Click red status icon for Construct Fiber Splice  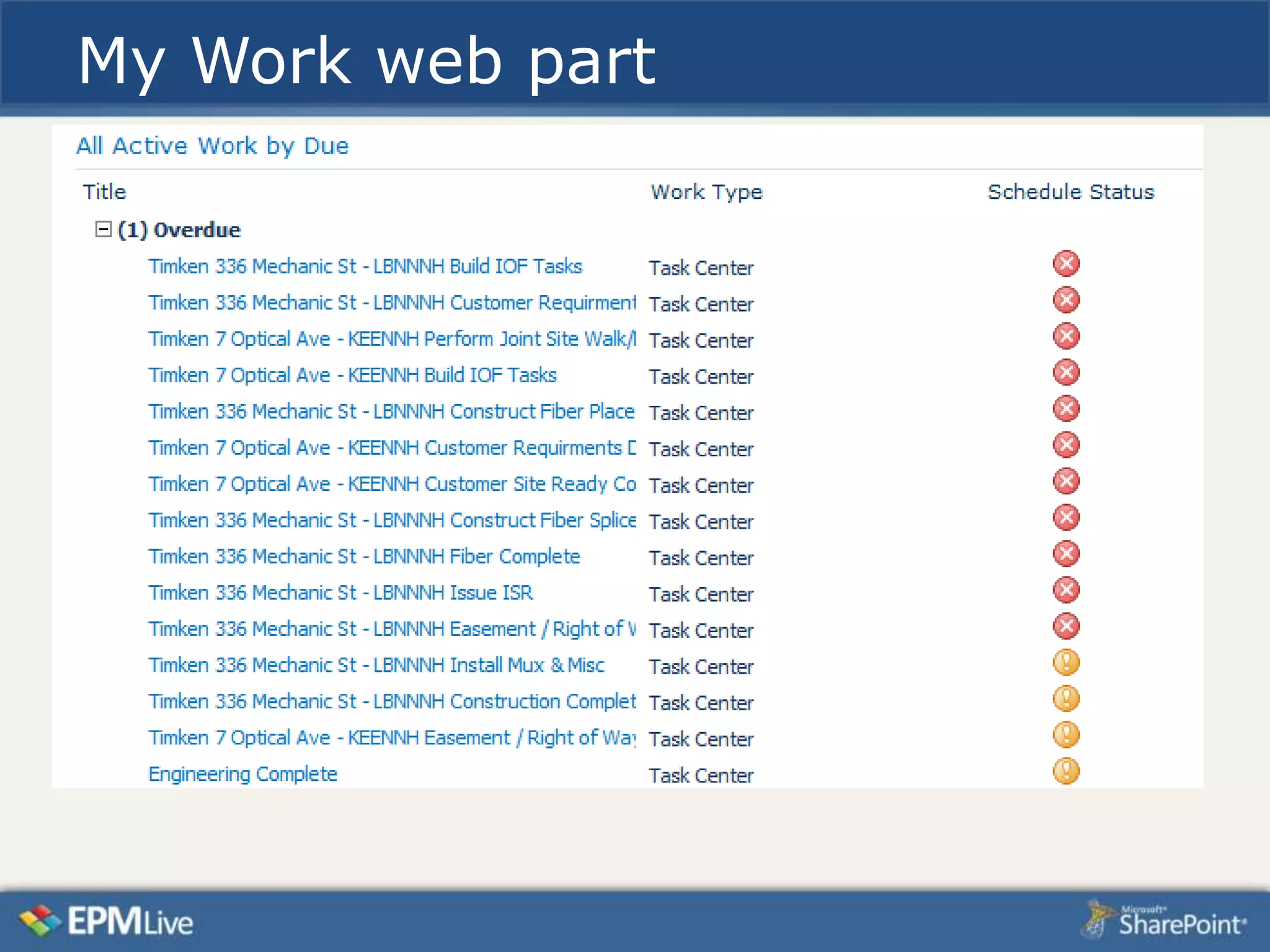point(1066,518)
